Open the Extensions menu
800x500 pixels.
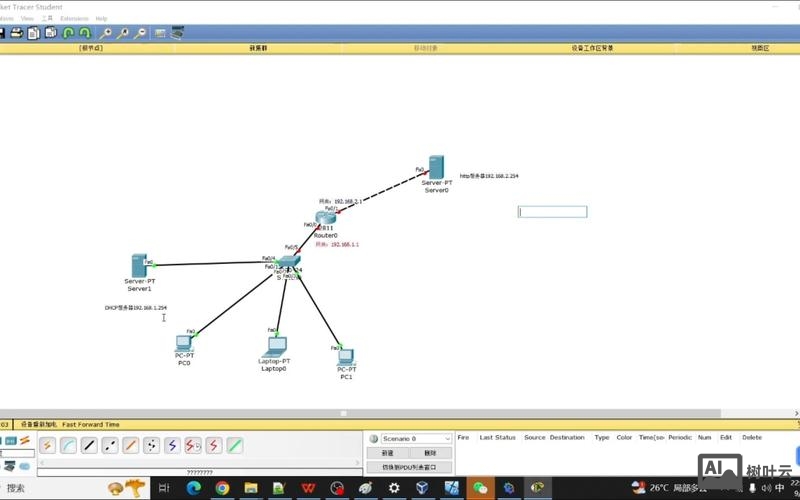click(x=74, y=18)
